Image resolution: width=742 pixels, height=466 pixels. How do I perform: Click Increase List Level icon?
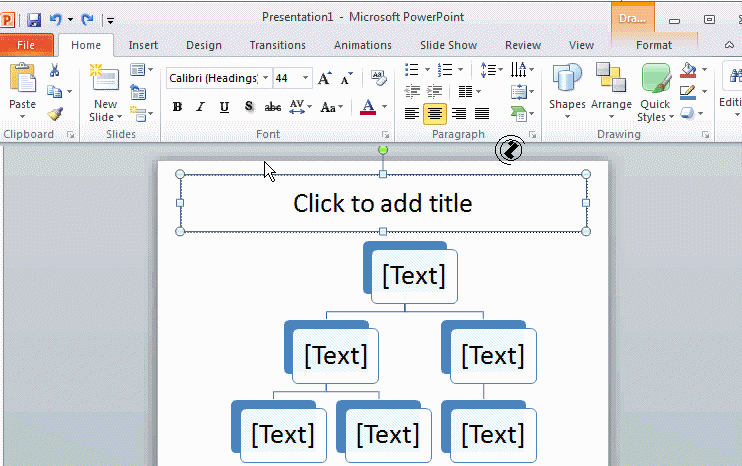[434, 91]
